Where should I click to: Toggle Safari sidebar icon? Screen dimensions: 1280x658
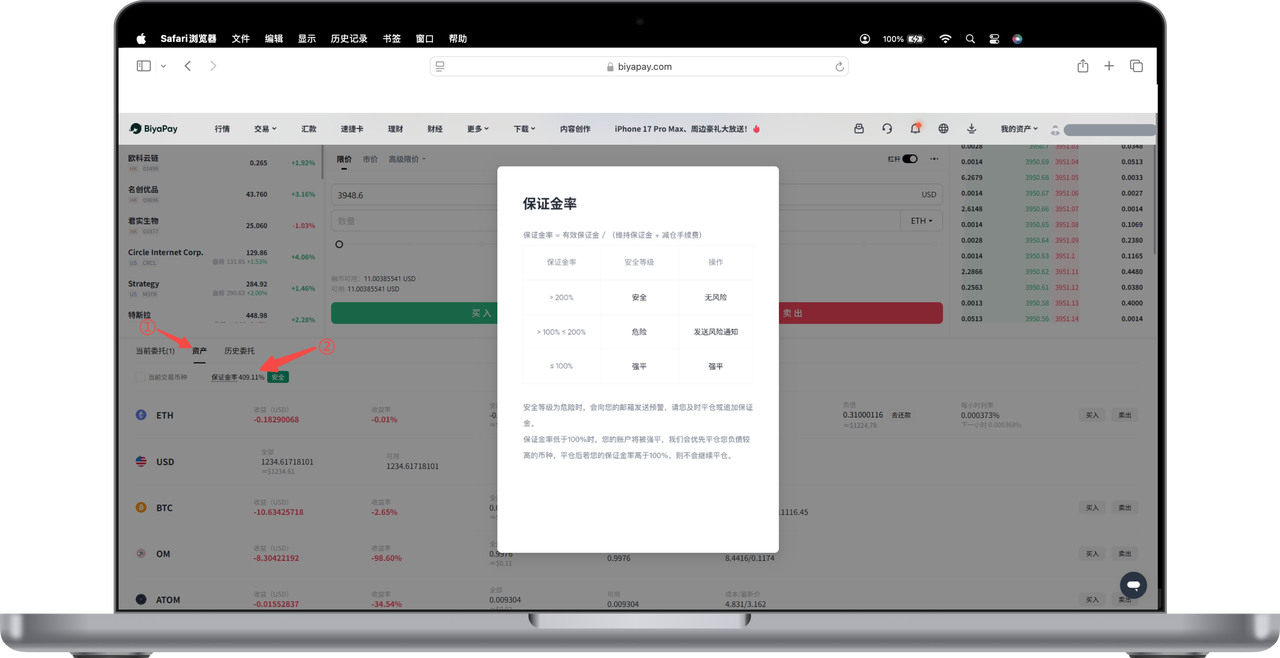(144, 66)
